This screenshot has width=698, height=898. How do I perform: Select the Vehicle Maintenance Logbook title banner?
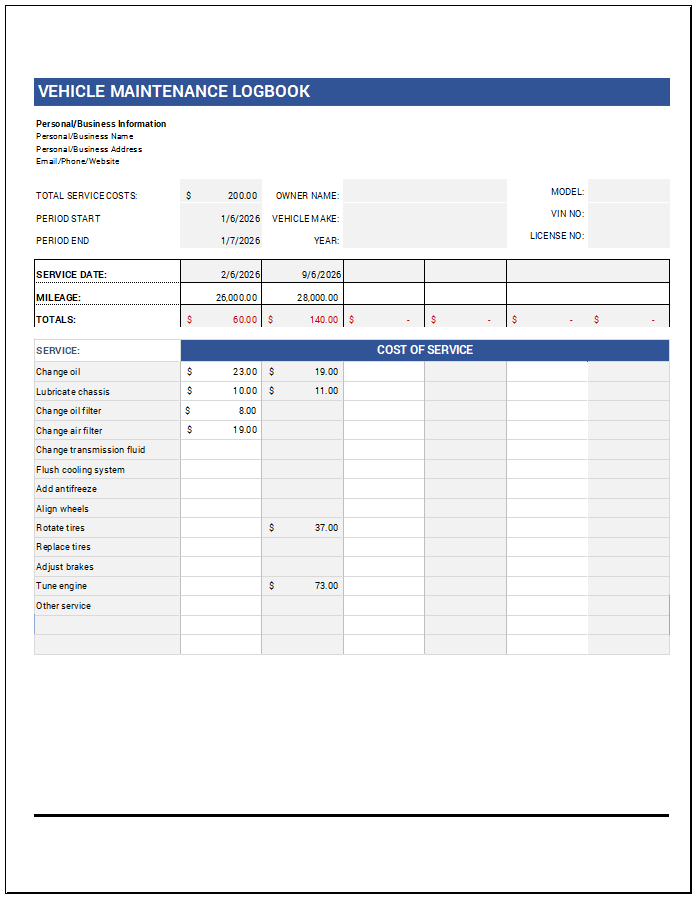click(352, 92)
